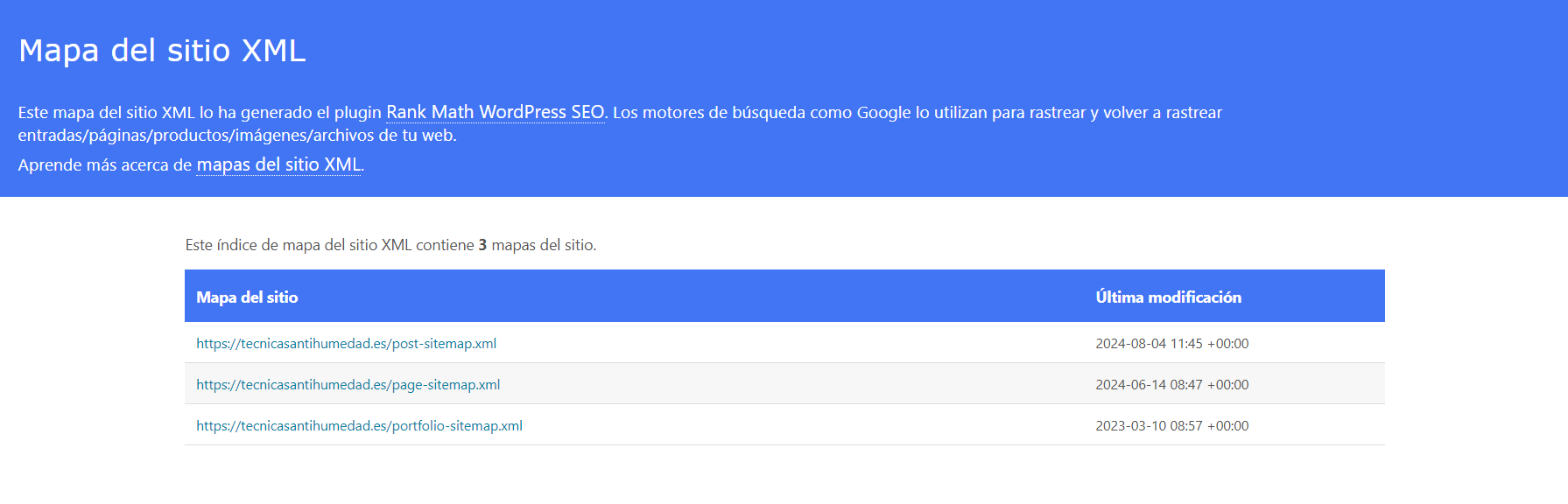Click the Mapa del sitio column header
Image resolution: width=1568 pixels, height=504 pixels.
pyautogui.click(x=247, y=297)
